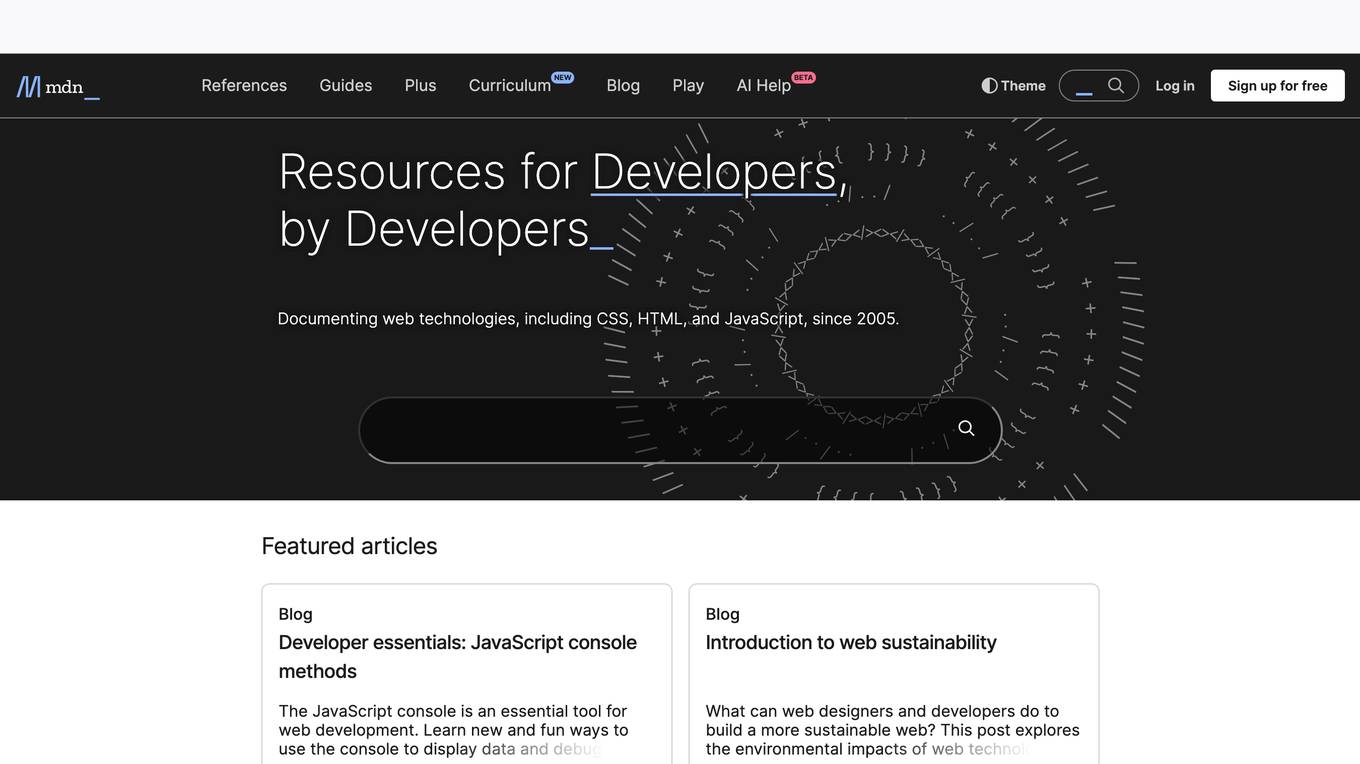Open the Theme switcher menu
The image size is (1360, 764).
point(1014,86)
